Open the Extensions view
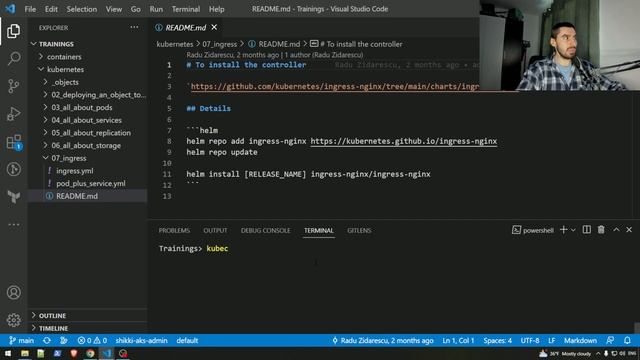 (x=13, y=142)
